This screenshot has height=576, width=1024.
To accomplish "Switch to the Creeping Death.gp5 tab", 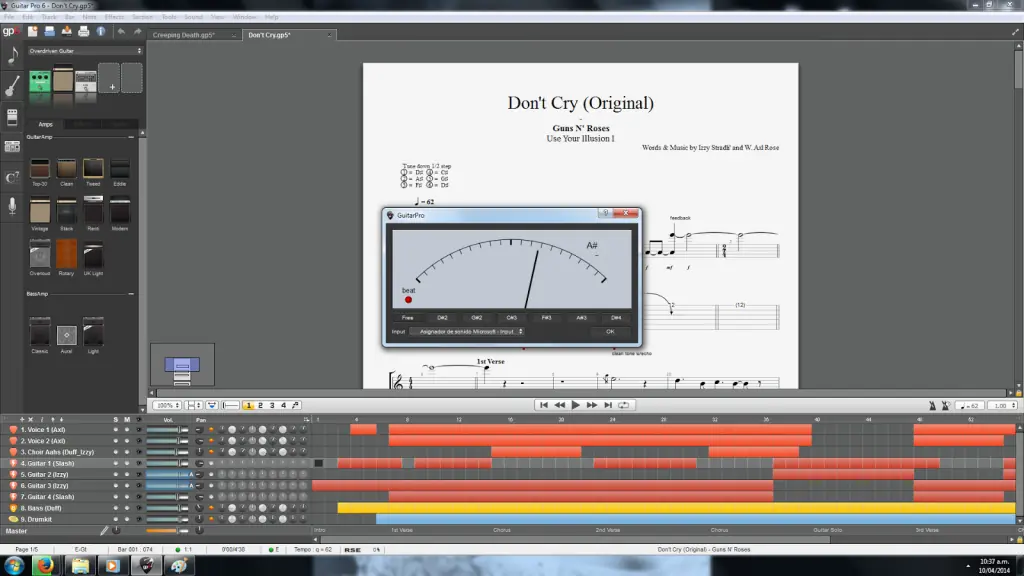I will pos(184,35).
